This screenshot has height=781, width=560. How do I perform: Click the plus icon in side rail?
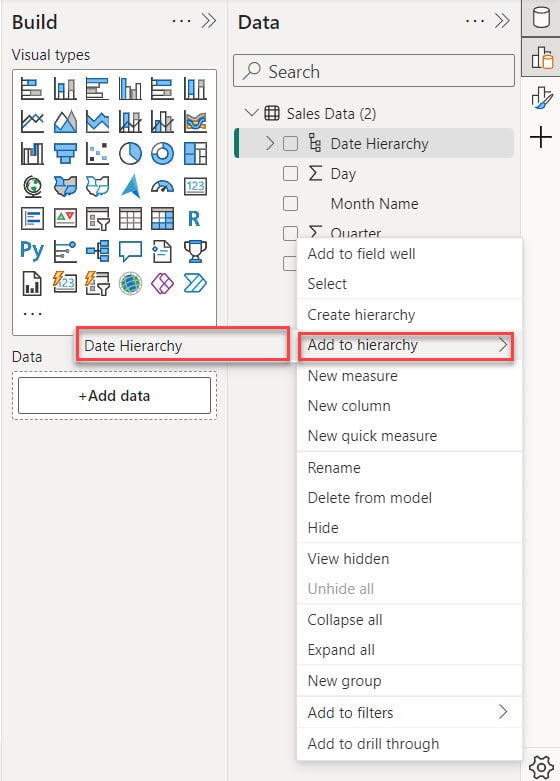tap(541, 137)
